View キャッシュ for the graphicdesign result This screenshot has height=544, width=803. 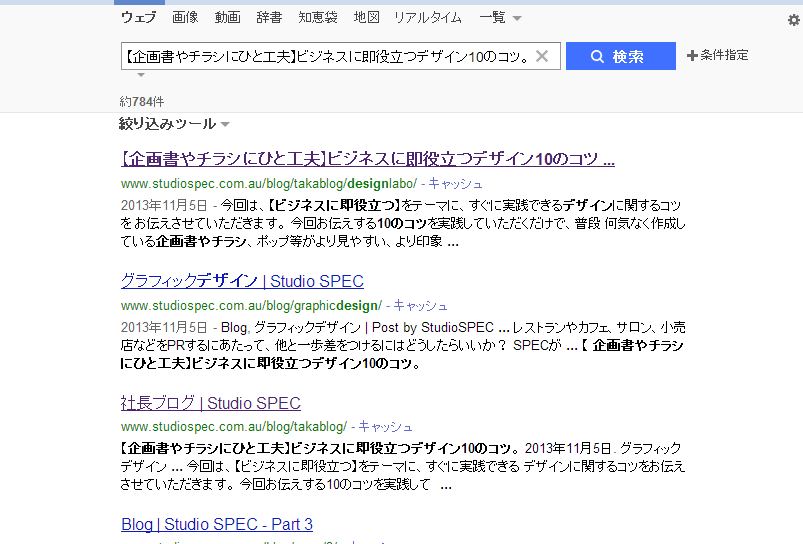[421, 305]
